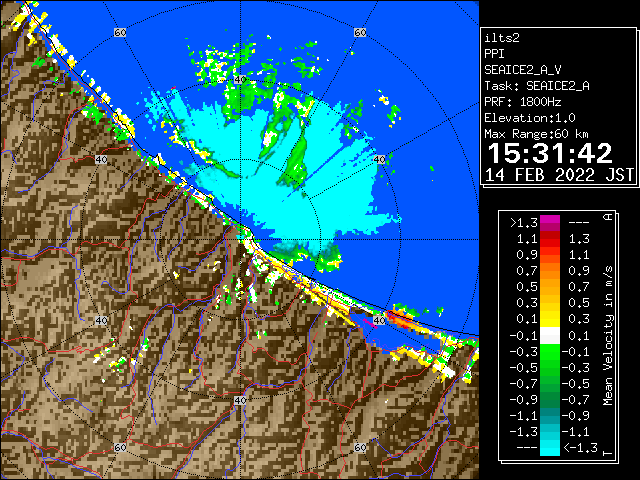The width and height of the screenshot is (640, 480).
Task: Click the timestamp 15:31:42
Action: (550, 153)
